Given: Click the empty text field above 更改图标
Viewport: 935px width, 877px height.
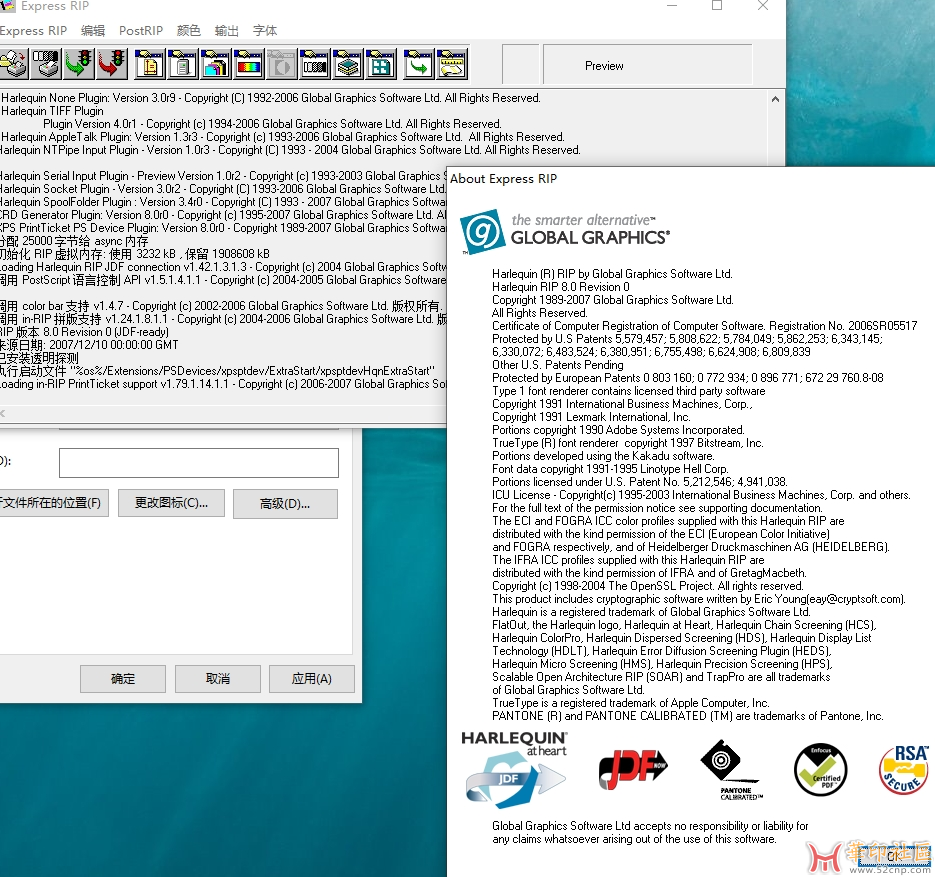Looking at the screenshot, I should (198, 462).
